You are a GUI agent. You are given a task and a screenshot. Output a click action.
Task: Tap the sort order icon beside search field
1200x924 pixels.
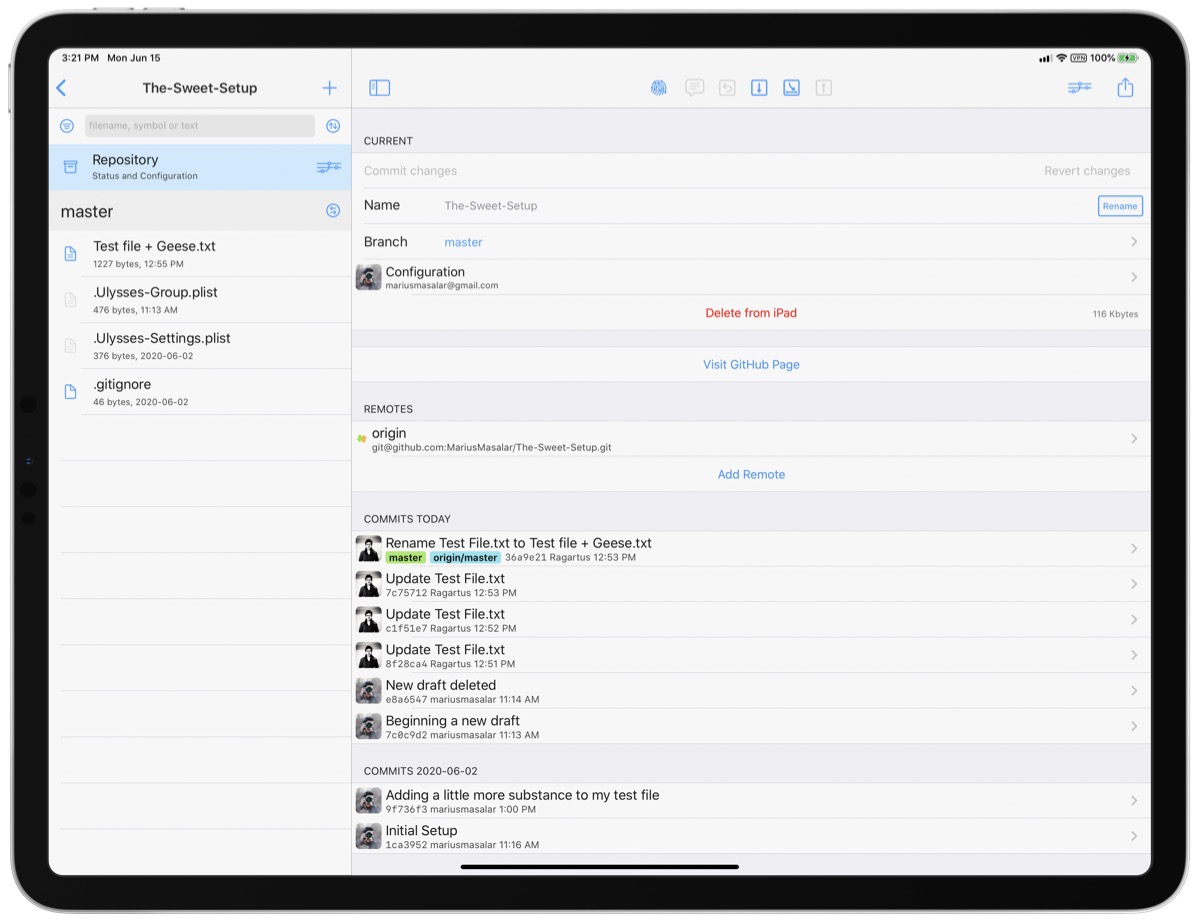point(333,126)
